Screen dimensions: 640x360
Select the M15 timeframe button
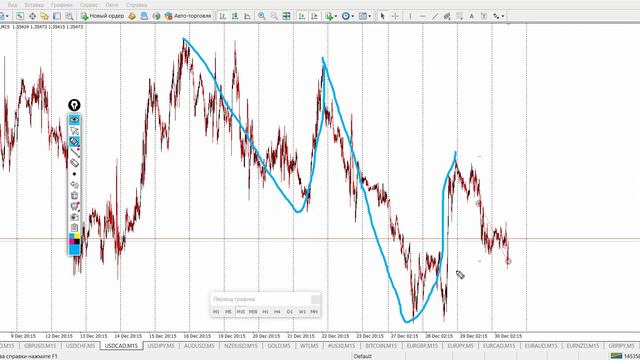(x=241, y=312)
